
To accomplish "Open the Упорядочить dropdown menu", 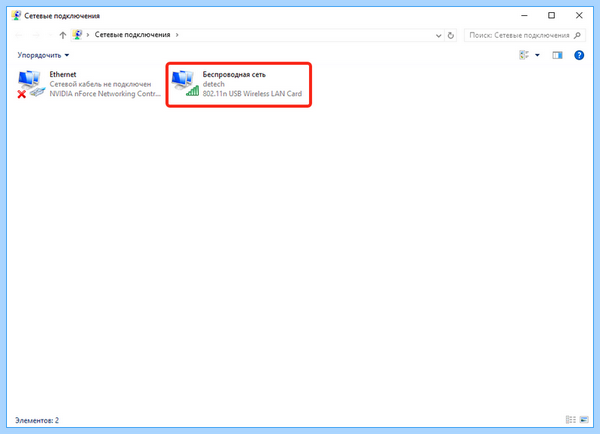I will 43,55.
